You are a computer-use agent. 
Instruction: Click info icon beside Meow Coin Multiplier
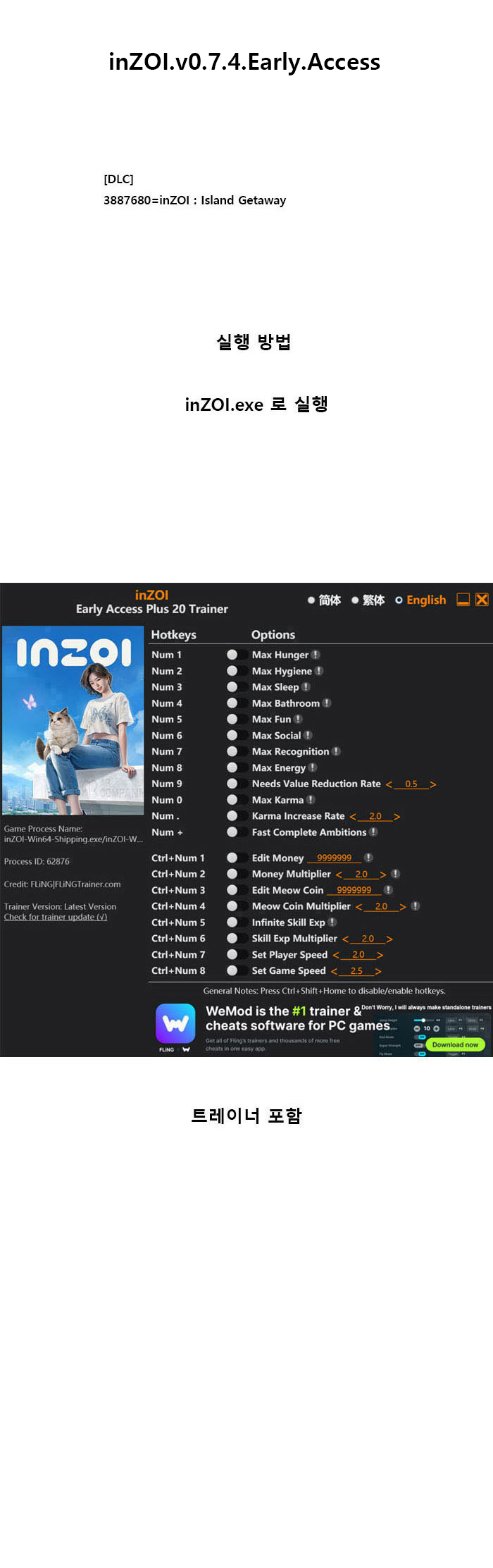[416, 906]
